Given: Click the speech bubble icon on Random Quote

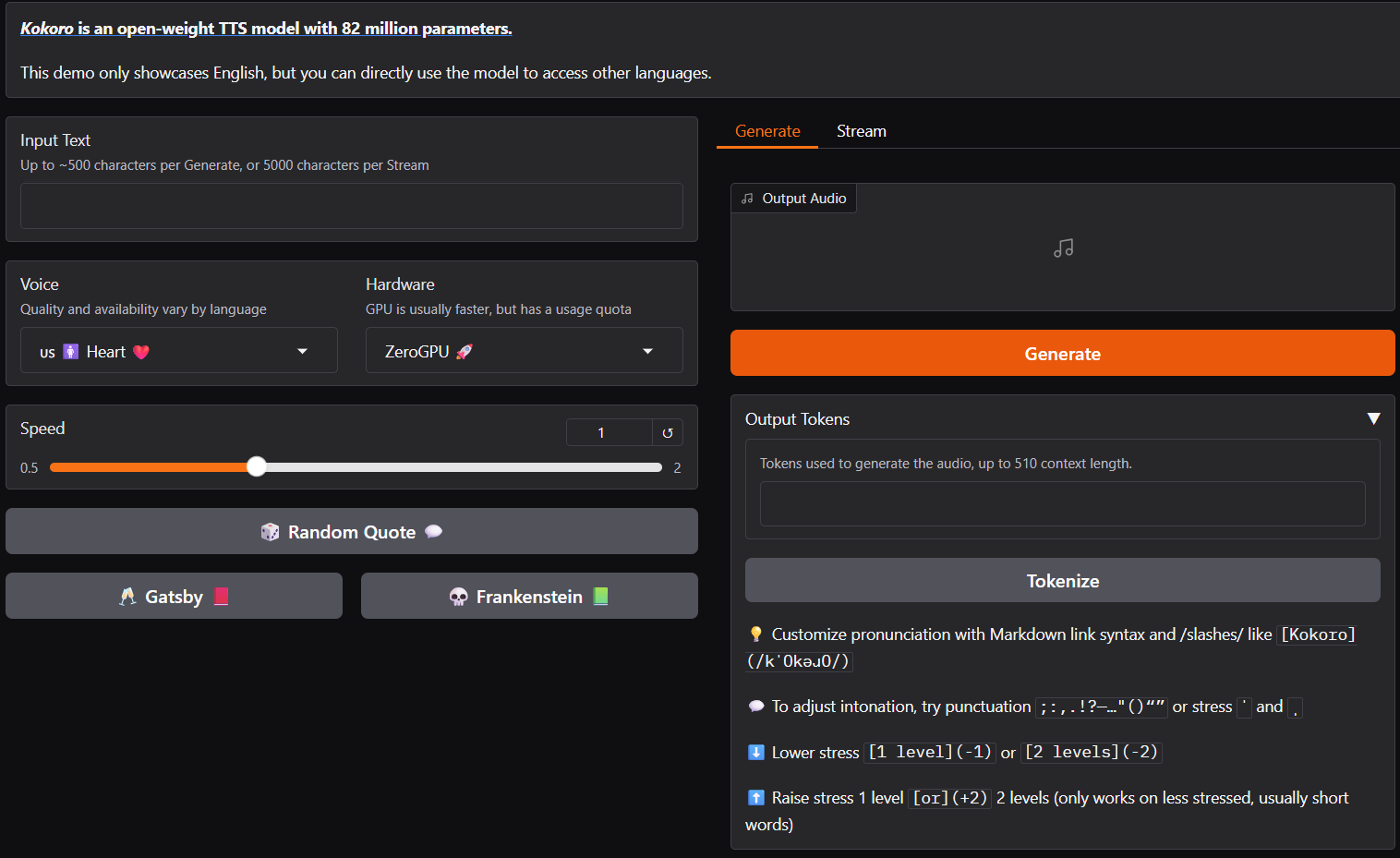Looking at the screenshot, I should coord(433,532).
